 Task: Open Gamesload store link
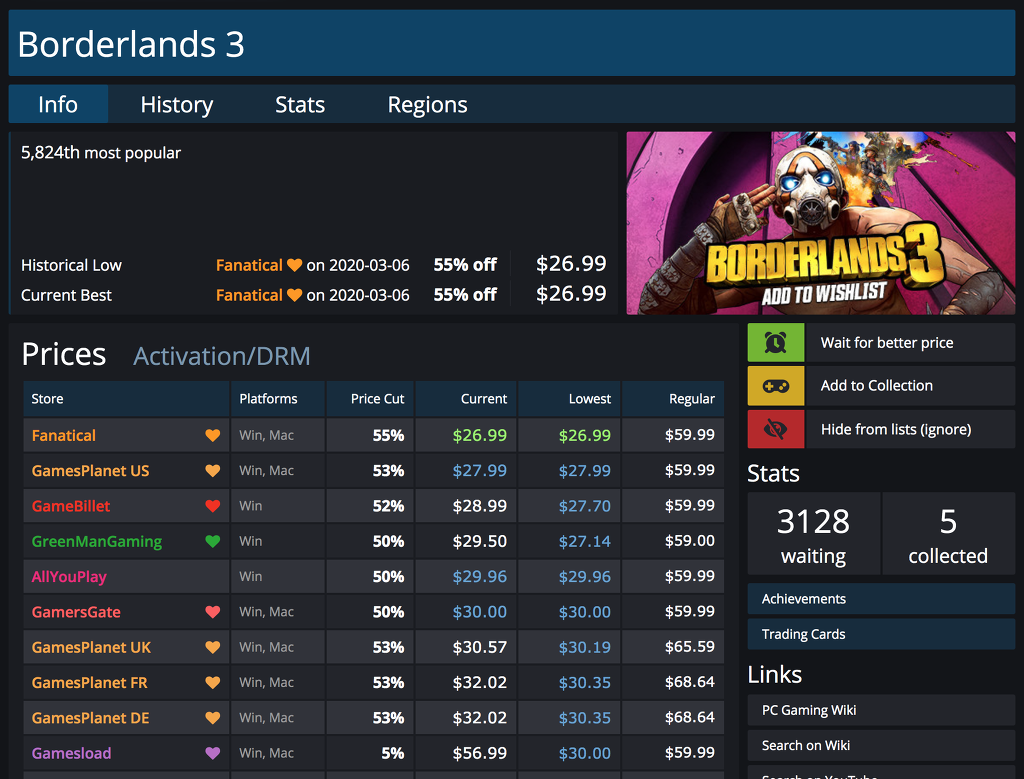point(71,753)
